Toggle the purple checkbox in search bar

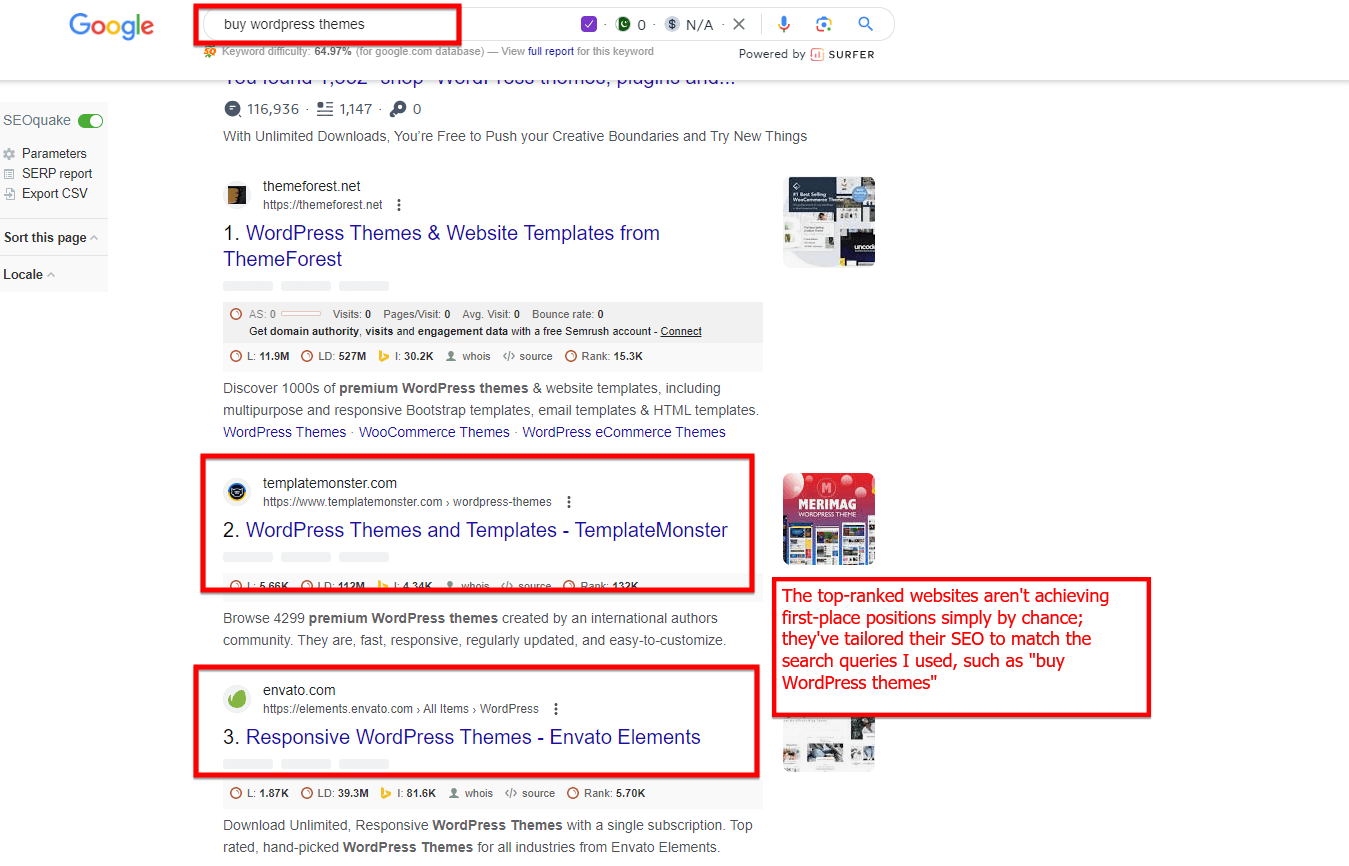pyautogui.click(x=589, y=24)
